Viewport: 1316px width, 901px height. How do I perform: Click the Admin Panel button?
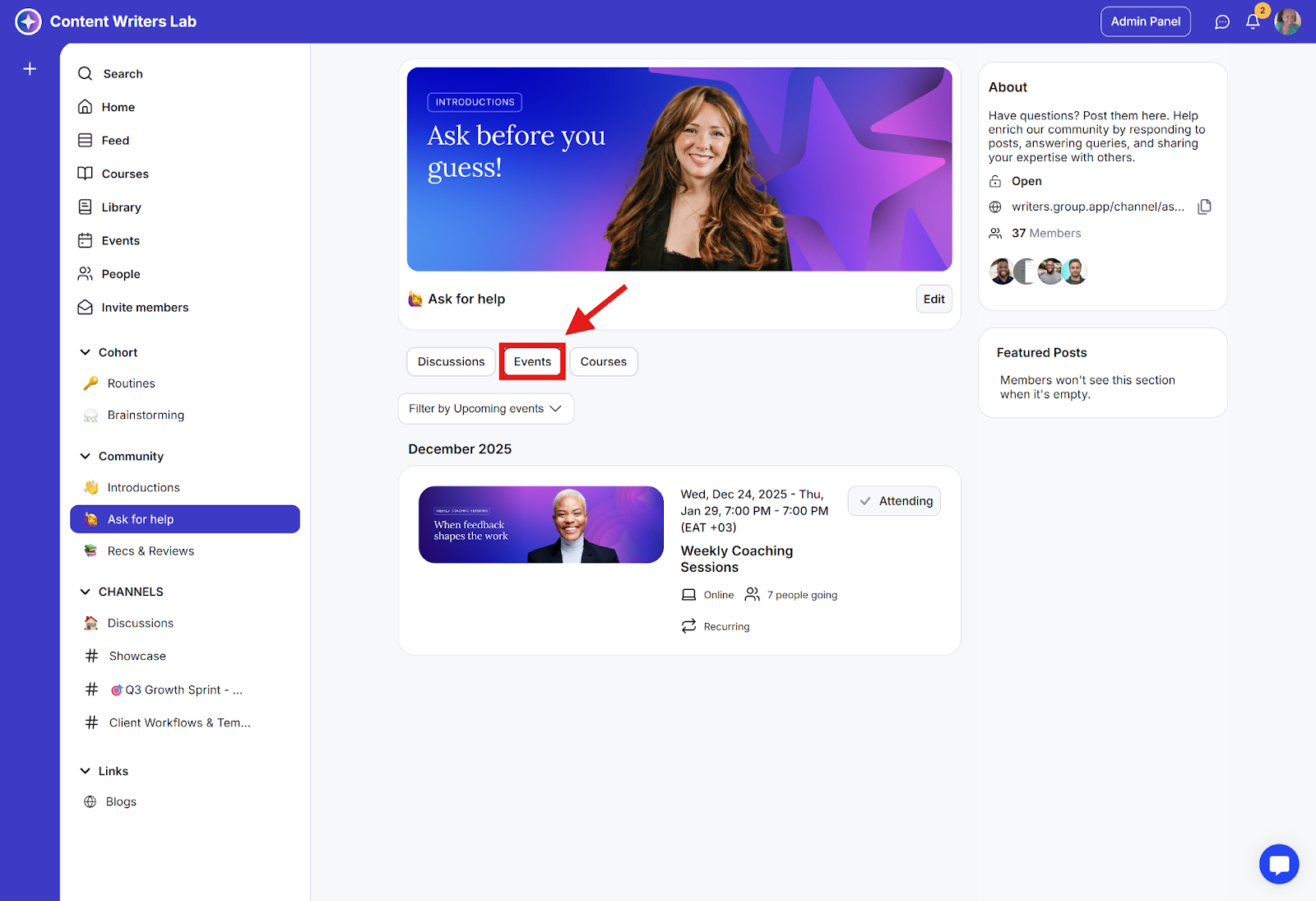tap(1145, 21)
